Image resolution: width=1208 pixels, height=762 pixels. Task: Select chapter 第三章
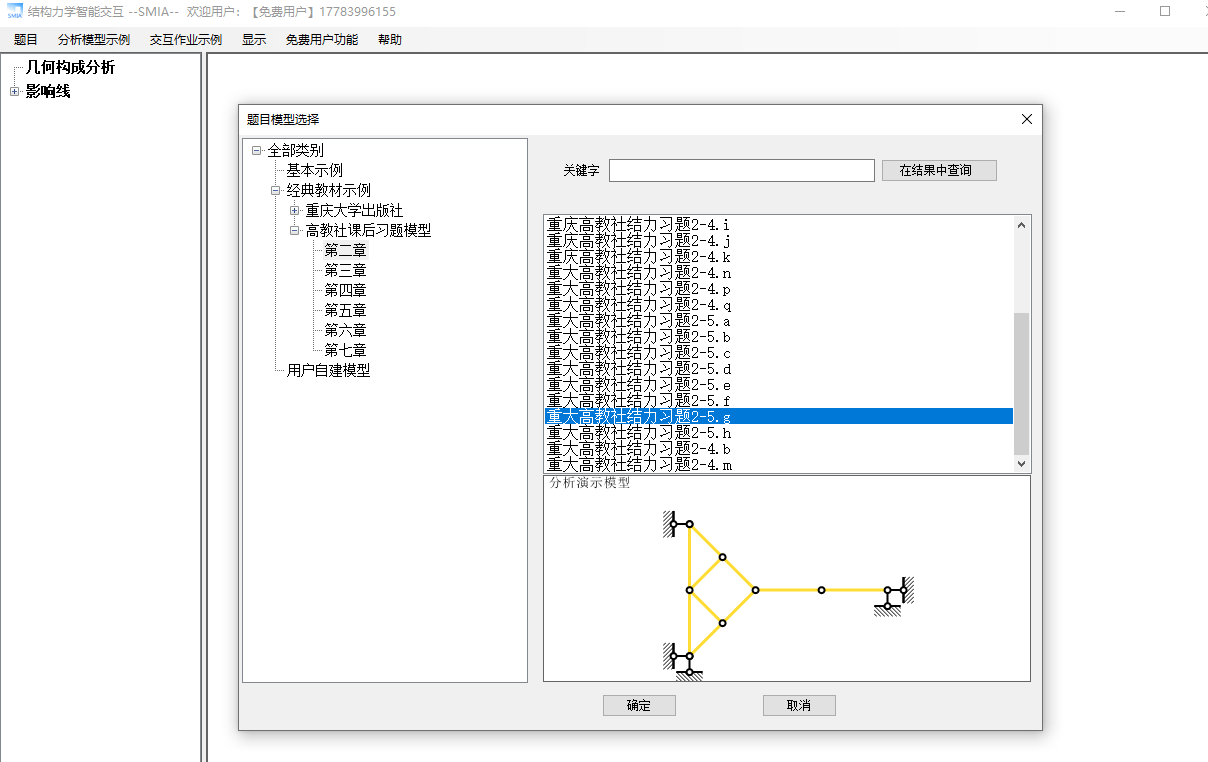tap(345, 270)
